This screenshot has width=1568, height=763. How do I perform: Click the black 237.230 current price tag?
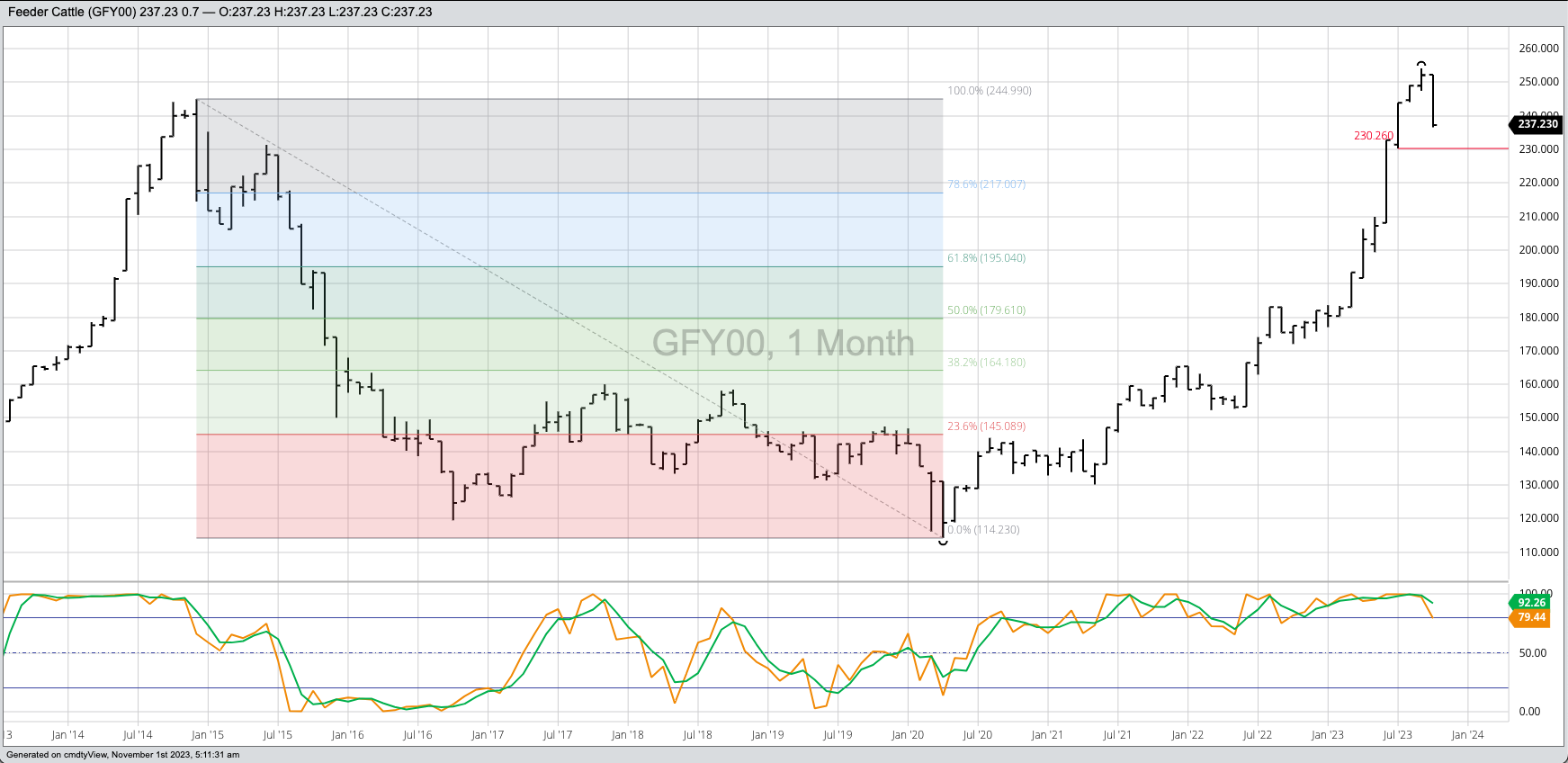point(1537,124)
